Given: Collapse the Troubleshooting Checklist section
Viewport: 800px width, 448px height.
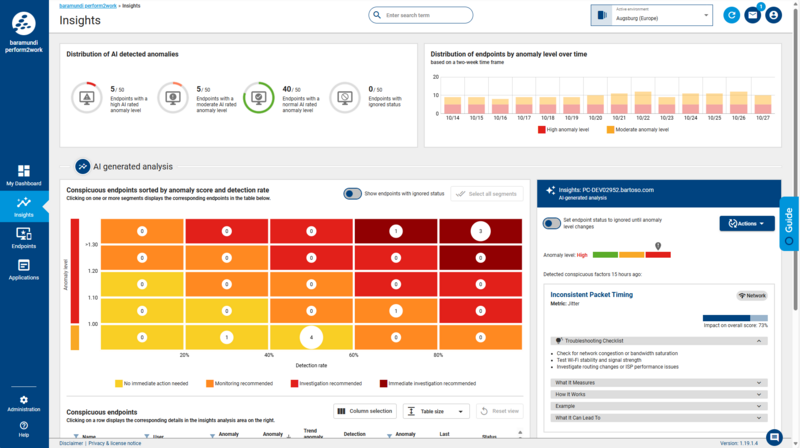Looking at the screenshot, I should [659, 341].
